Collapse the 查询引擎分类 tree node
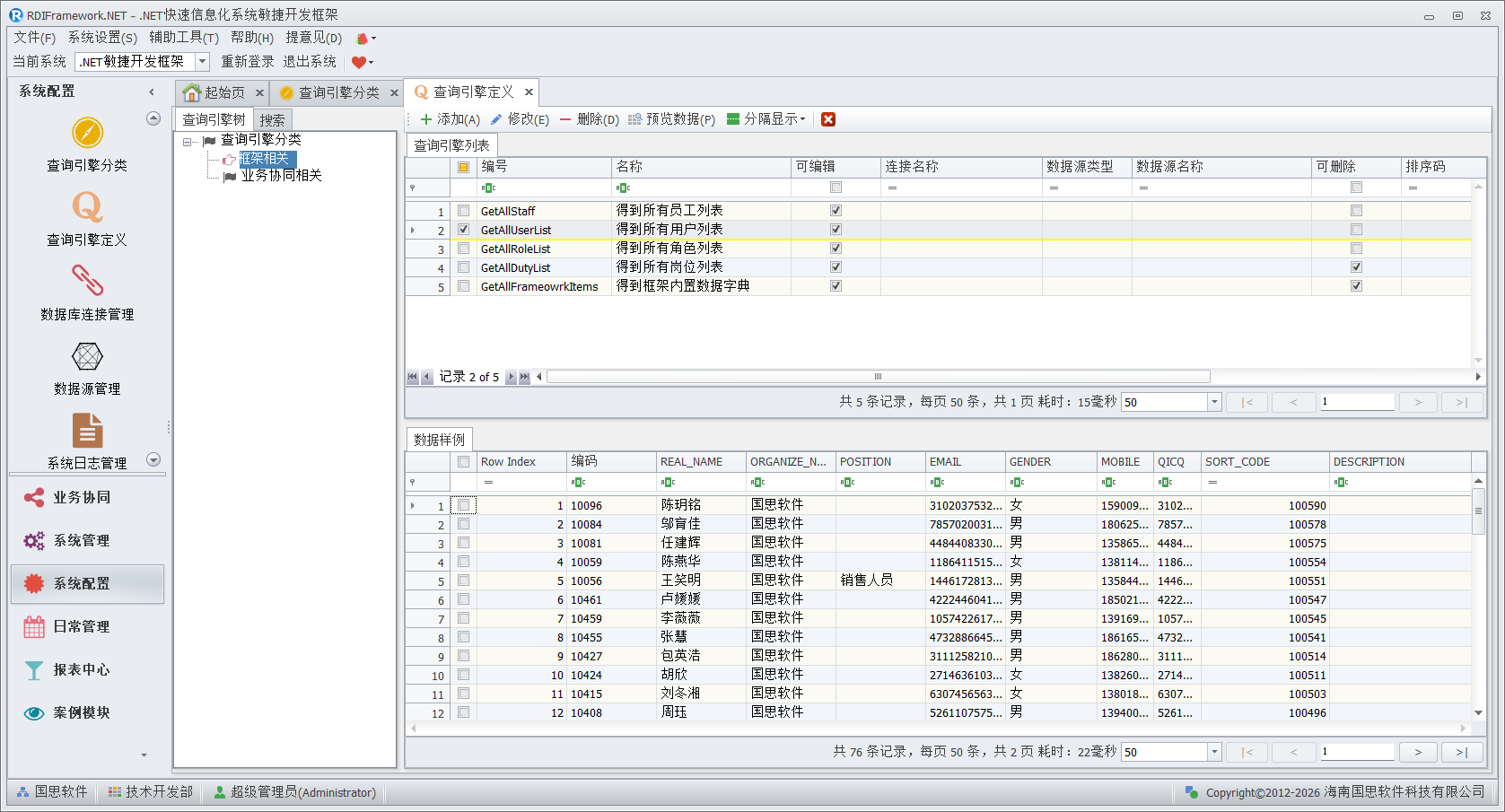Image resolution: width=1505 pixels, height=812 pixels. pos(187,141)
